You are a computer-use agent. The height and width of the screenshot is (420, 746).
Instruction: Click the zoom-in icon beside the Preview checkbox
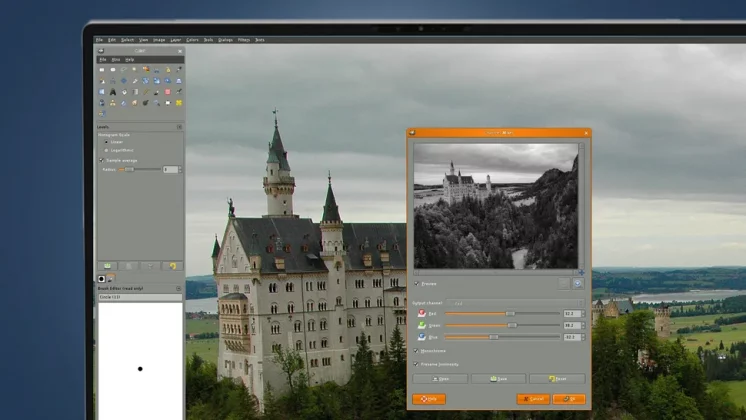(578, 284)
